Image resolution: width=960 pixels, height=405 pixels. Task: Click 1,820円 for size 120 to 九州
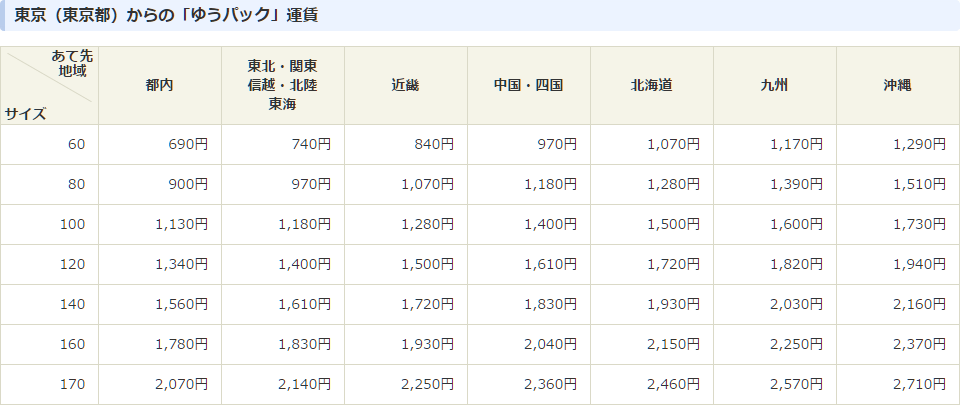[x=797, y=264]
